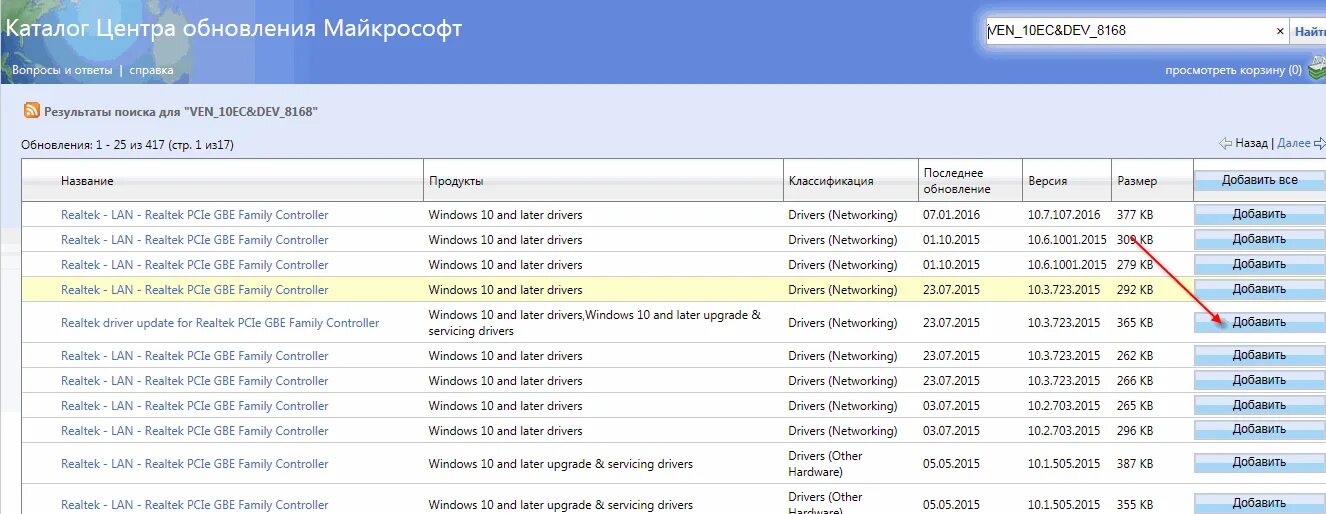The height and width of the screenshot is (514, 1326).
Task: Open the highlighted Realtek LAN link, 292 KB row
Action: coord(194,290)
